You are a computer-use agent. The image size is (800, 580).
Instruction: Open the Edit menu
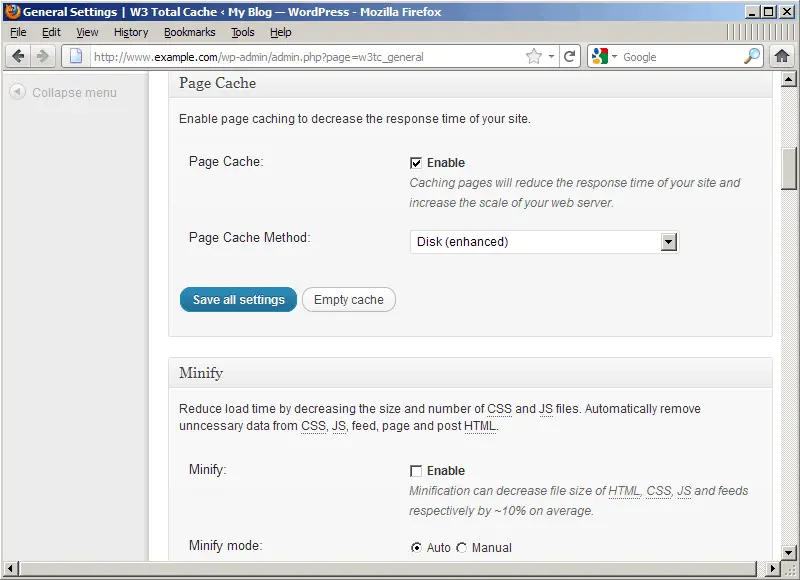tap(51, 32)
